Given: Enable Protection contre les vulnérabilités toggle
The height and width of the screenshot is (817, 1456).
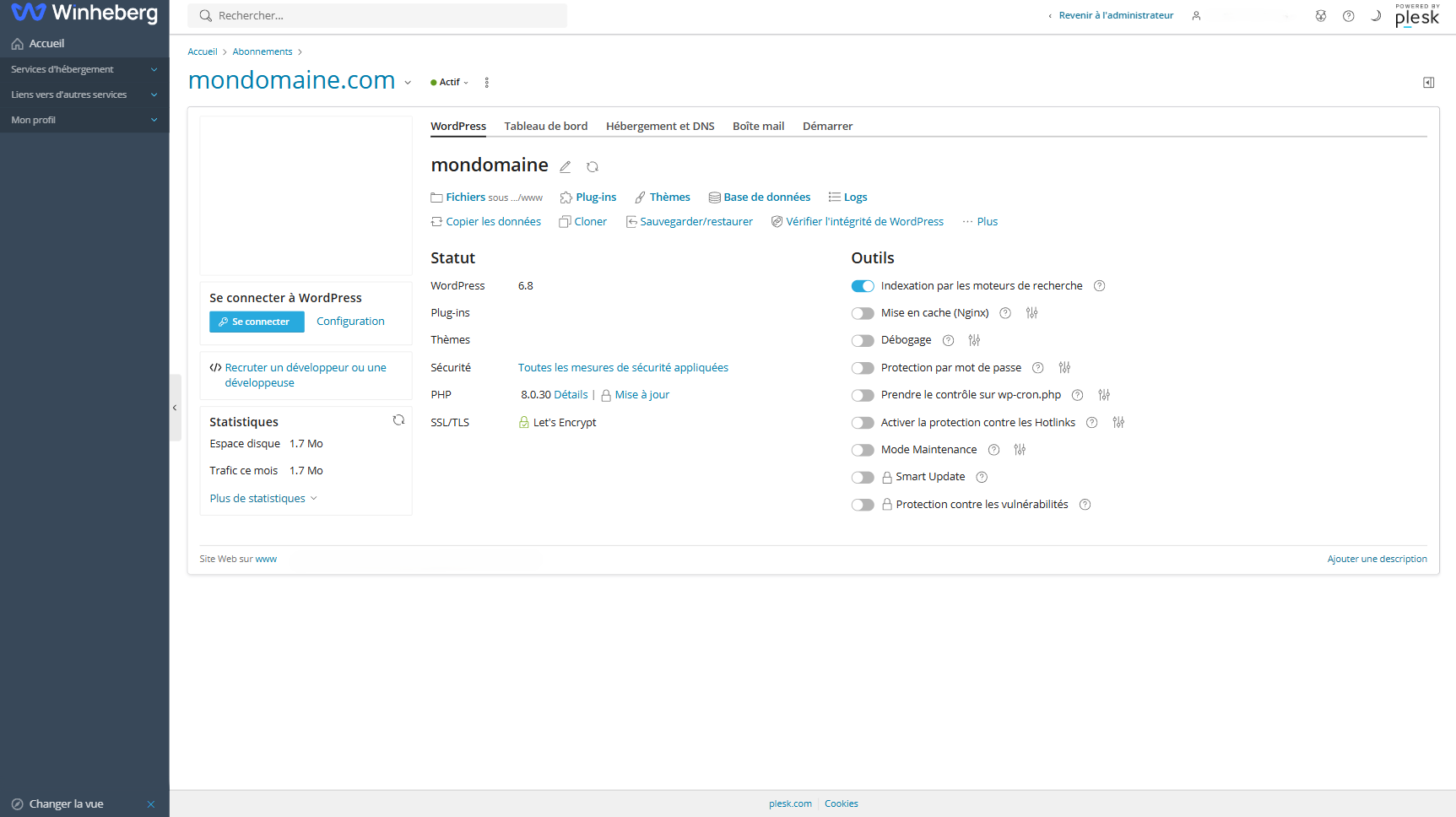Looking at the screenshot, I should coord(863,505).
